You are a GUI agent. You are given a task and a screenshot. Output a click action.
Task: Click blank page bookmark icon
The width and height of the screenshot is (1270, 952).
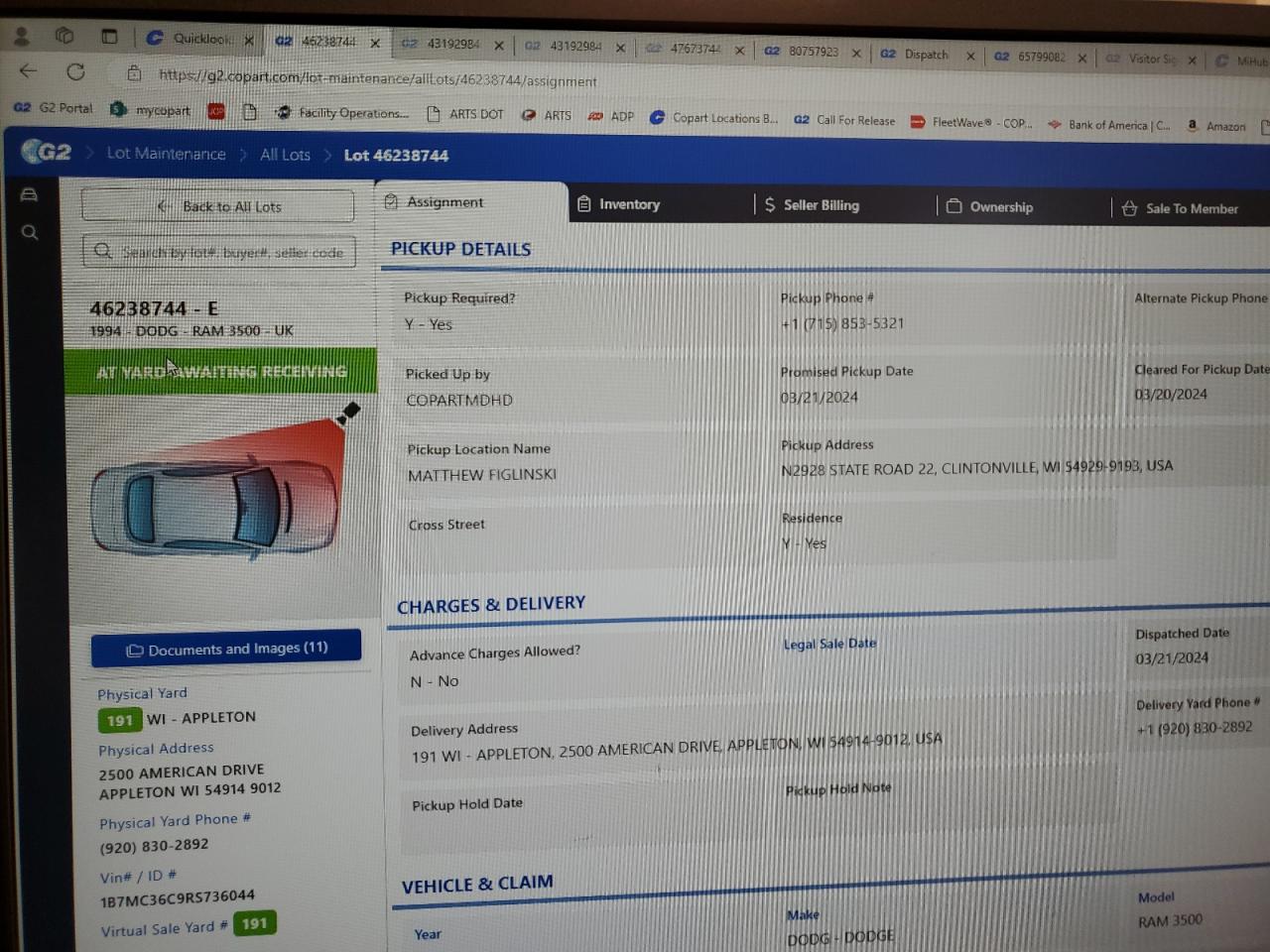[x=250, y=112]
